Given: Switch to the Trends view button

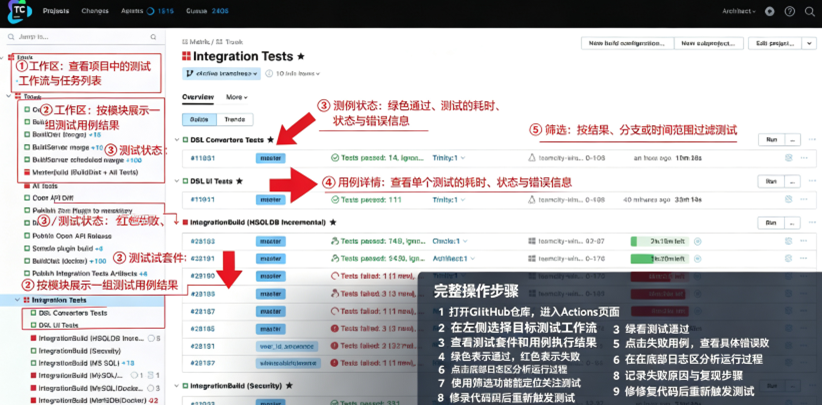Looking at the screenshot, I should click(235, 119).
